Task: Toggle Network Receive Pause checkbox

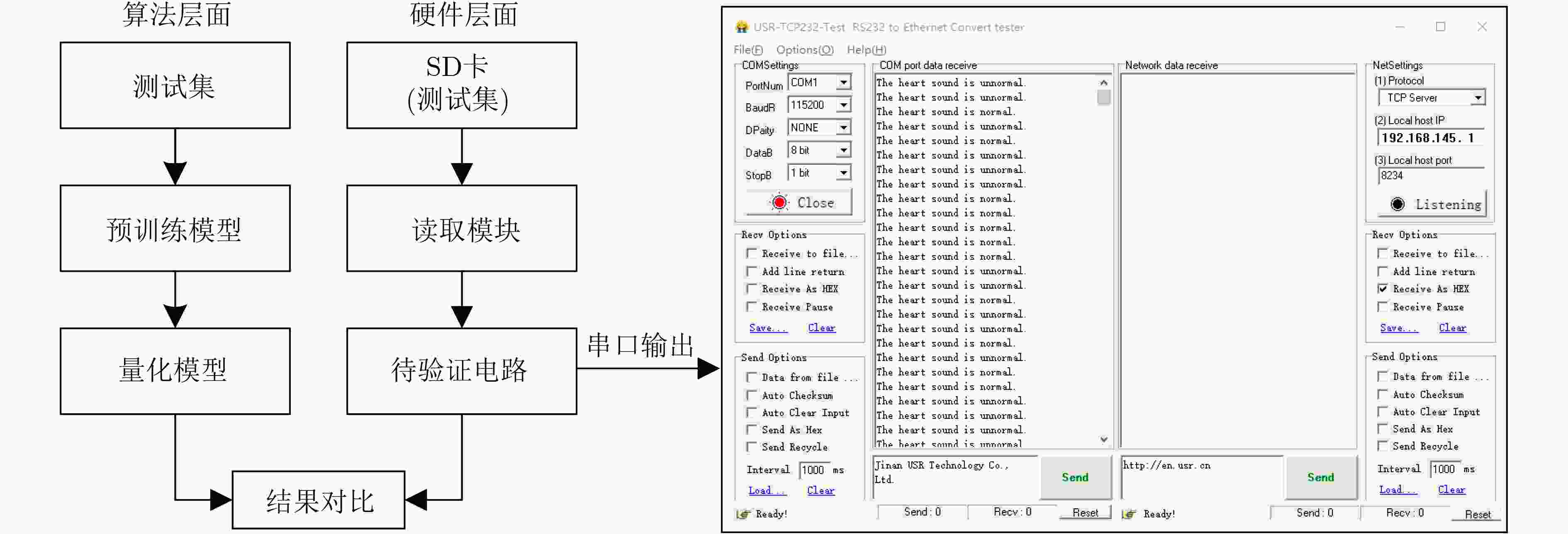Action: pyautogui.click(x=1383, y=306)
